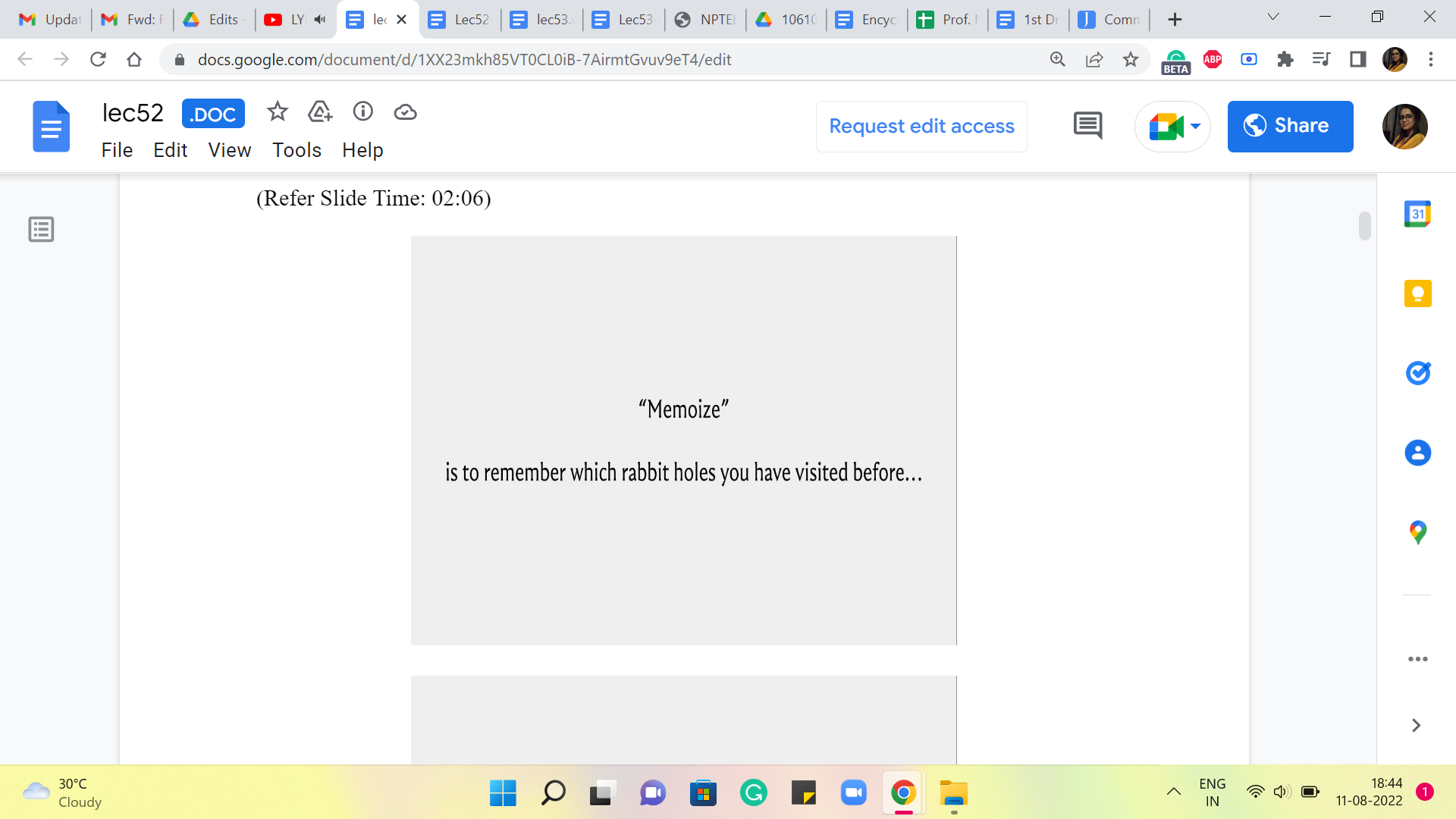Open the Google Docs home icon

coord(51,127)
